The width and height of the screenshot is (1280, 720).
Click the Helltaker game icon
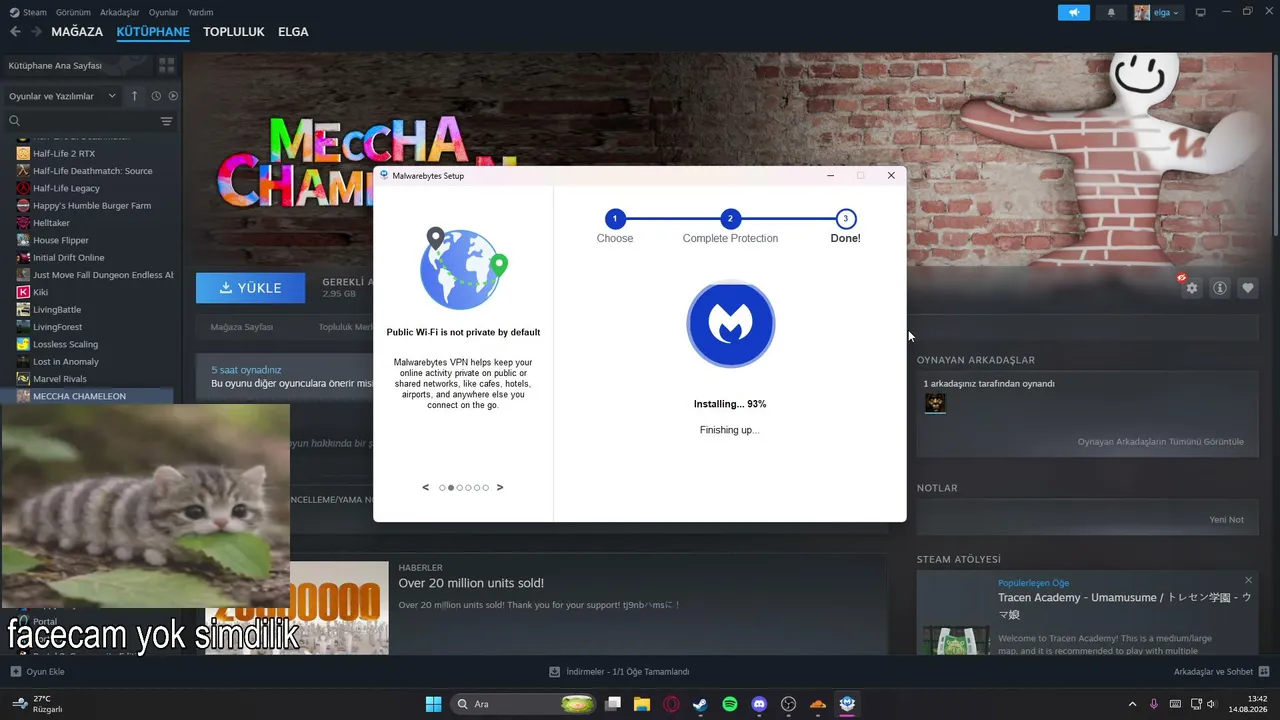point(23,223)
